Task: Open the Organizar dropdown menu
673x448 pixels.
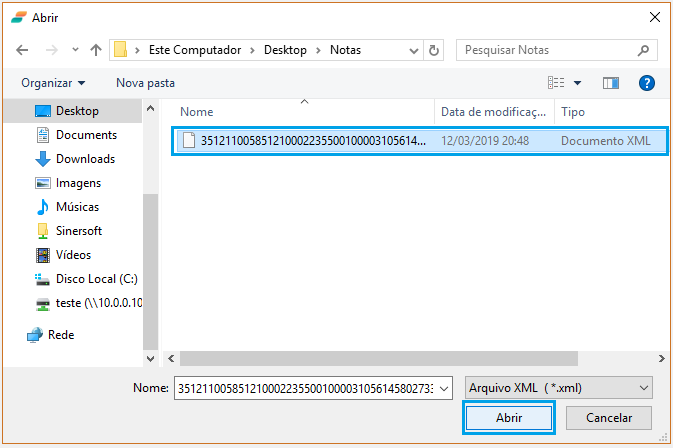Action: [x=53, y=83]
